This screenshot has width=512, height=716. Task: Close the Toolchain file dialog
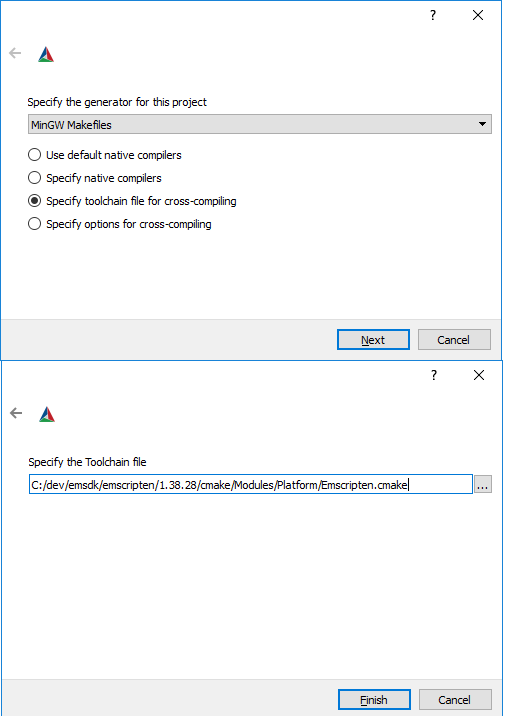point(479,375)
